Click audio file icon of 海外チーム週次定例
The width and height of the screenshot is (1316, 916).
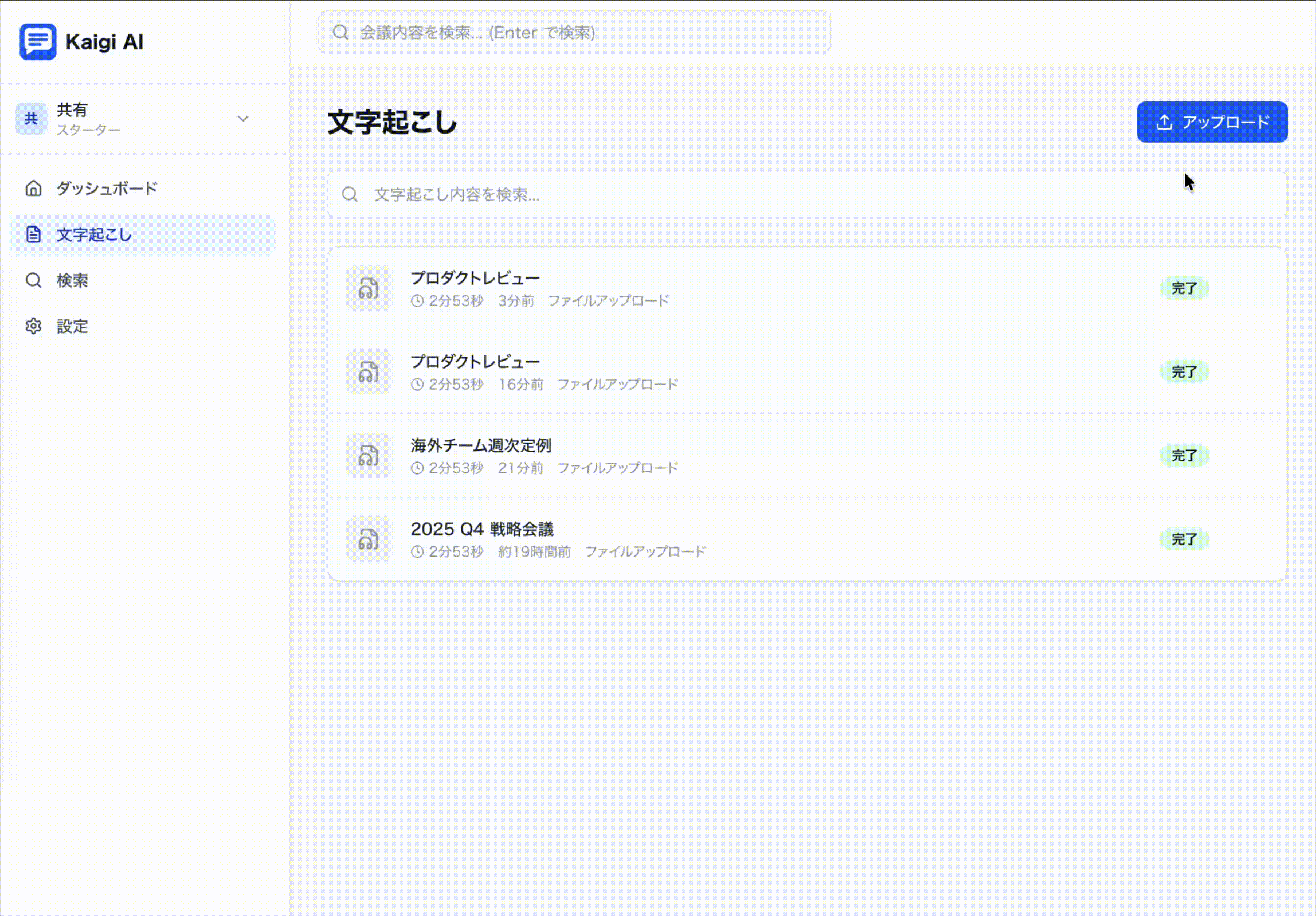(369, 455)
